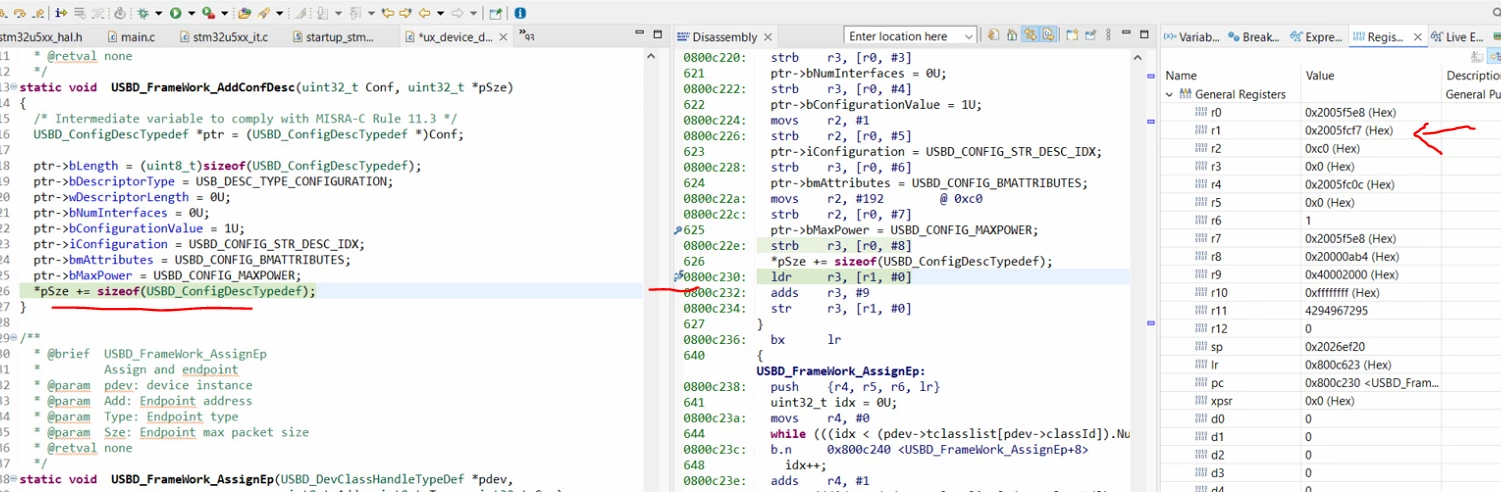Image resolution: width=1501 pixels, height=492 pixels.
Task: Click Open New View icon in Disassembly
Action: (x=1072, y=36)
